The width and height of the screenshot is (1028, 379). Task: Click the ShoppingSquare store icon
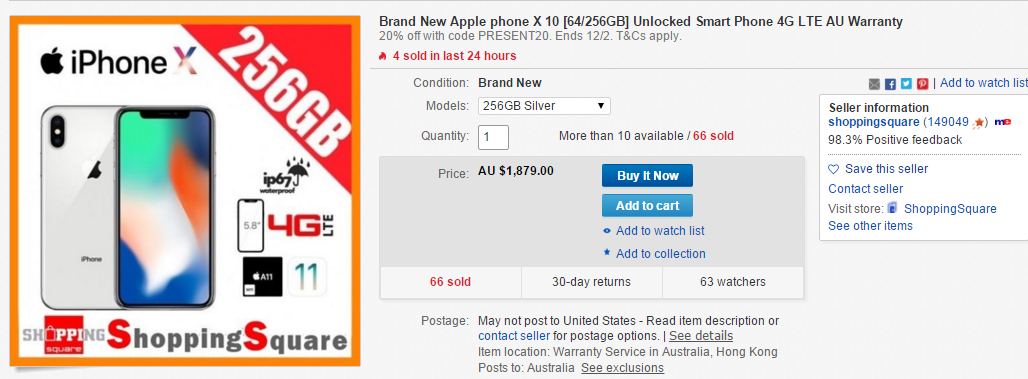click(x=893, y=209)
